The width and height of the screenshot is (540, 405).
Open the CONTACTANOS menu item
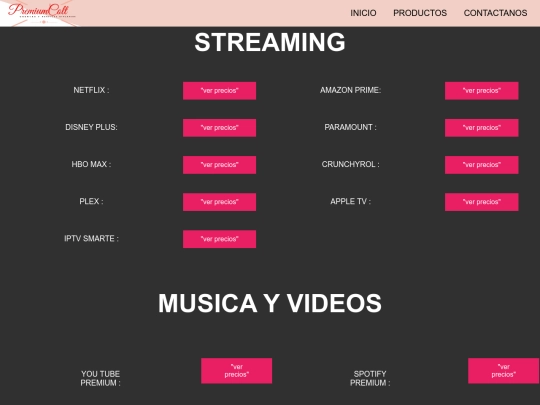point(495,13)
